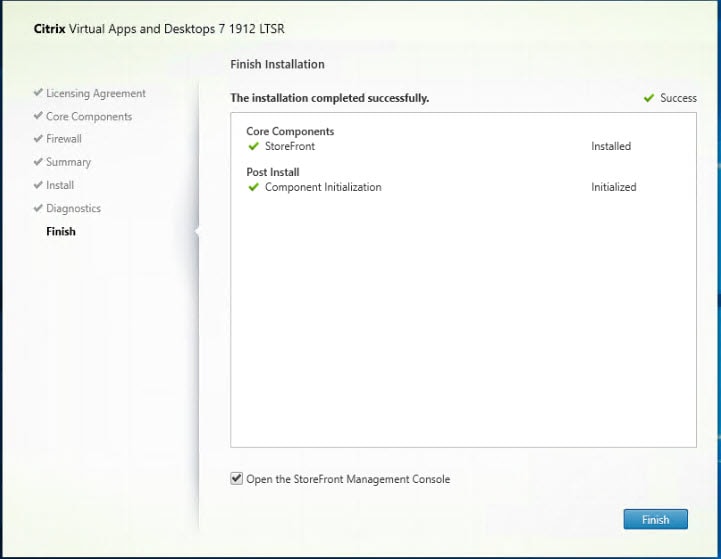Click the Install step checkmark

(x=37, y=185)
